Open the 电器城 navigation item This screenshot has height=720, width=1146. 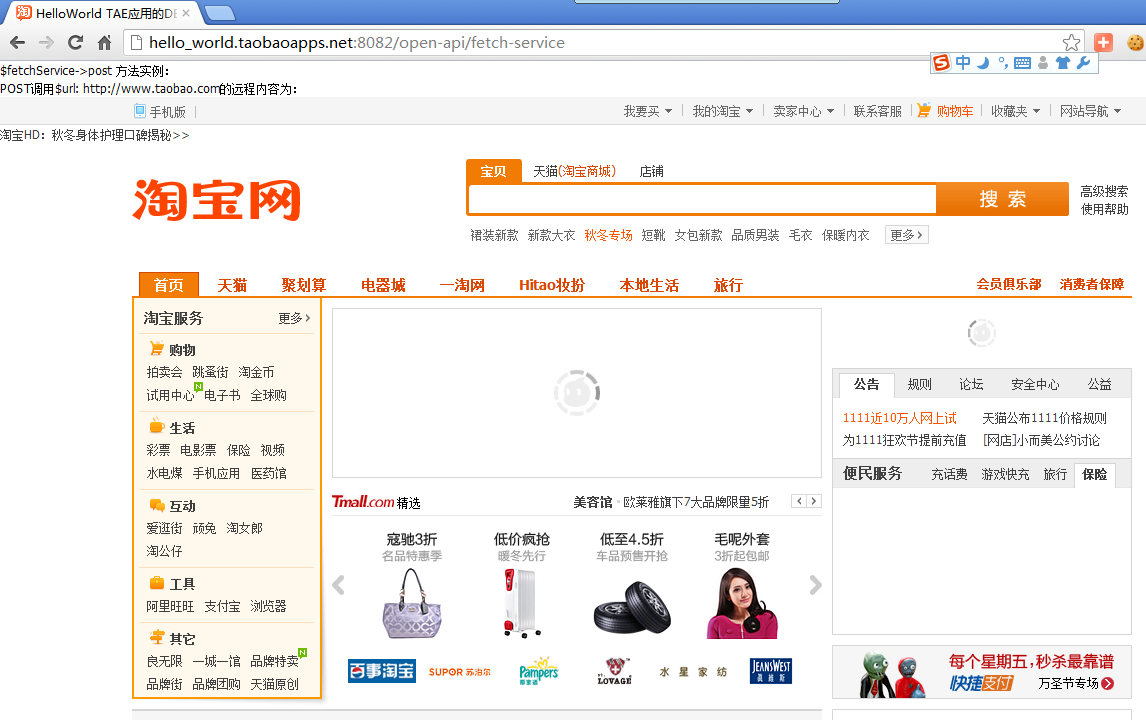[x=383, y=285]
